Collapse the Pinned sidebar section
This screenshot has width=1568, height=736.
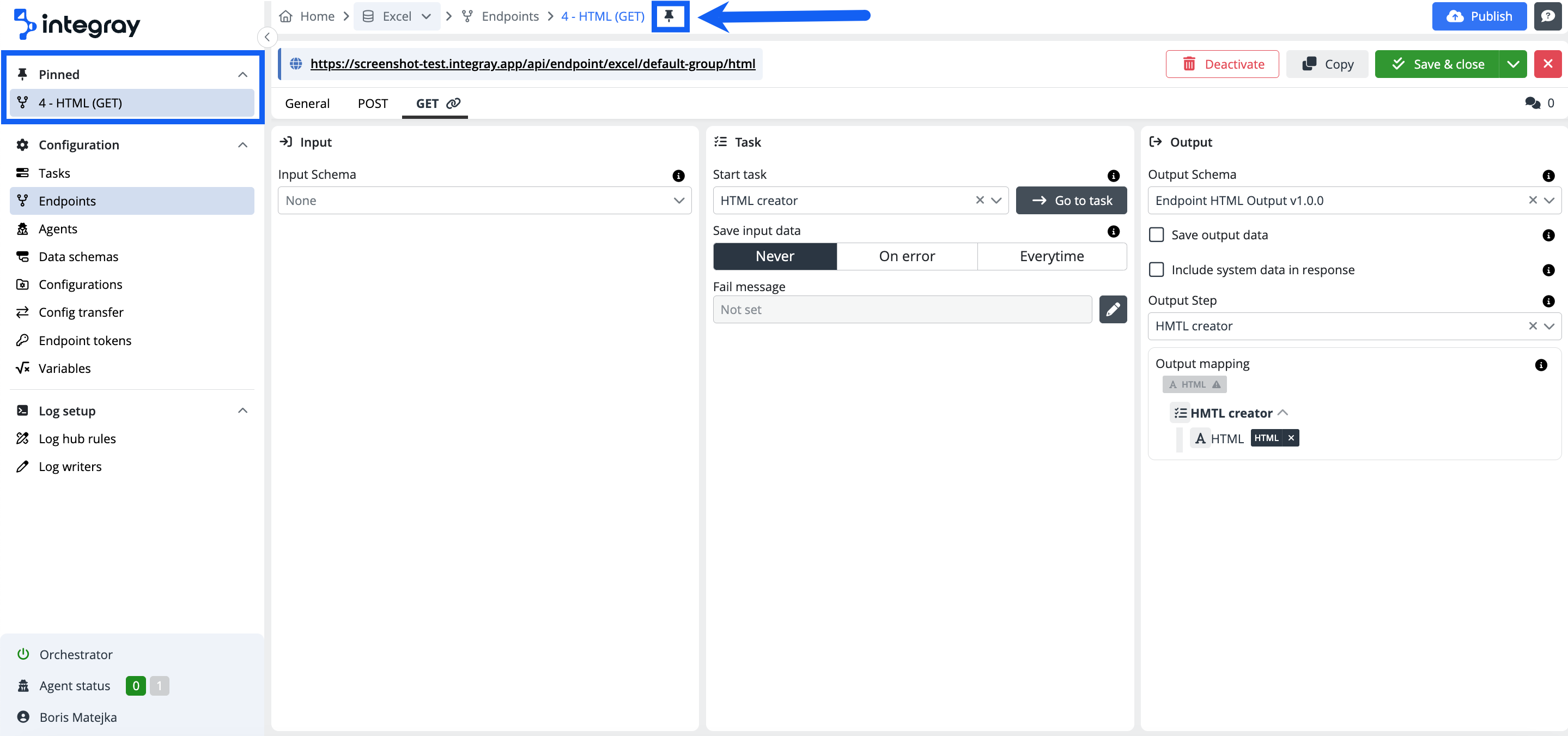[x=242, y=74]
